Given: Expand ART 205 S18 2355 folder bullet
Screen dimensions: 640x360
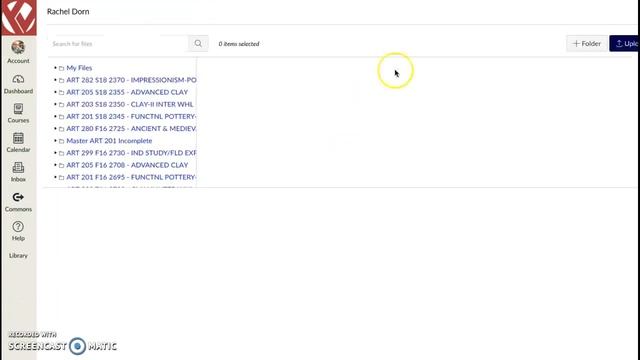Looking at the screenshot, I should (x=56, y=92).
